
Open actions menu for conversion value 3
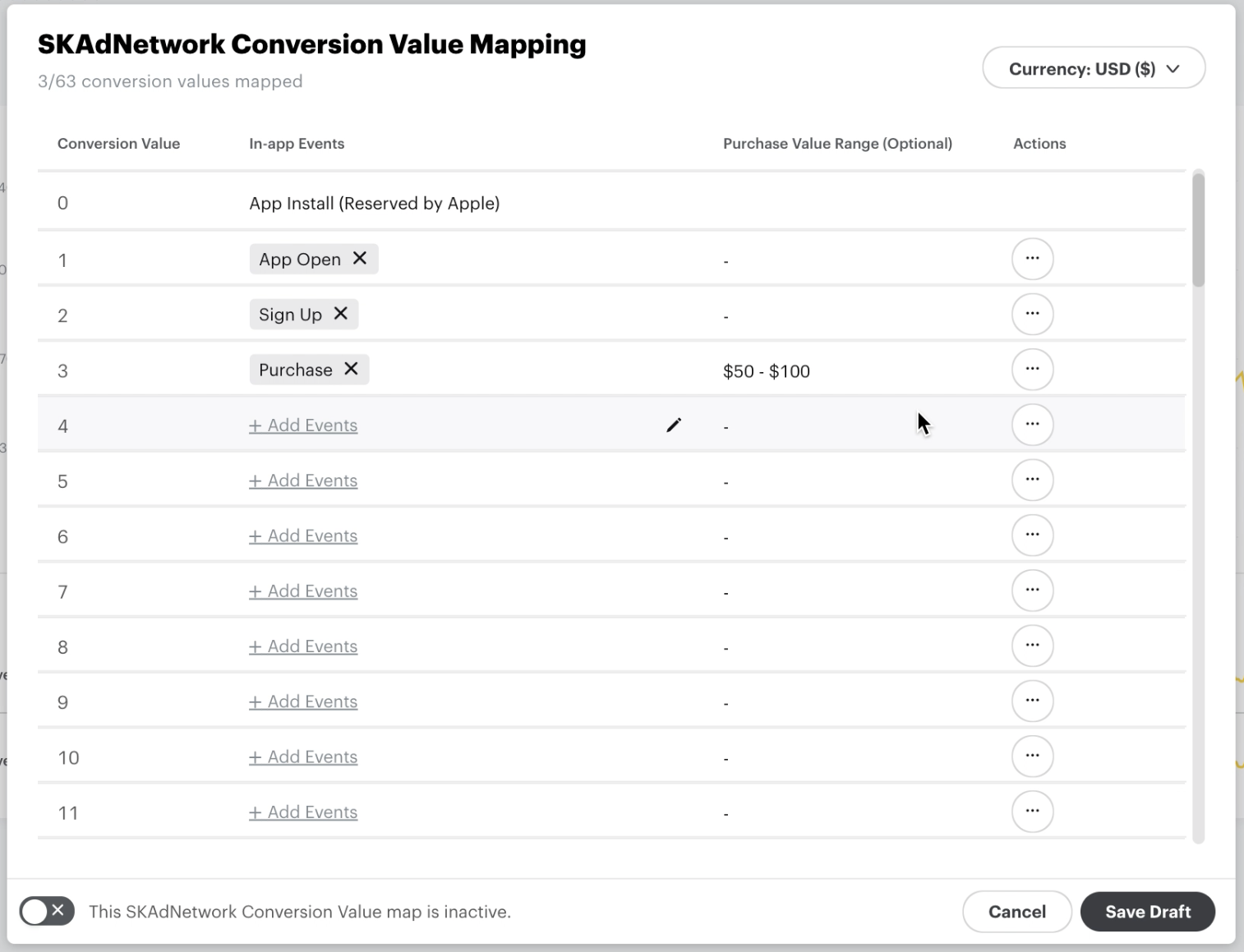[1033, 369]
